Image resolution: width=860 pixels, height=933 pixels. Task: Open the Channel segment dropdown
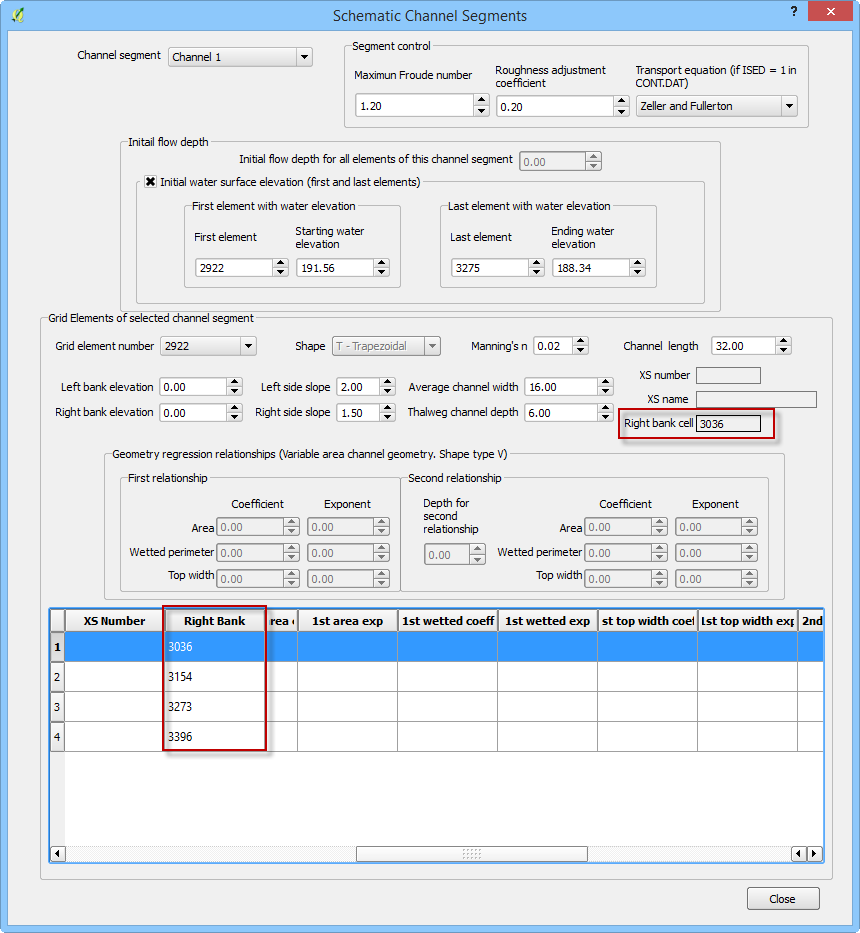[304, 58]
